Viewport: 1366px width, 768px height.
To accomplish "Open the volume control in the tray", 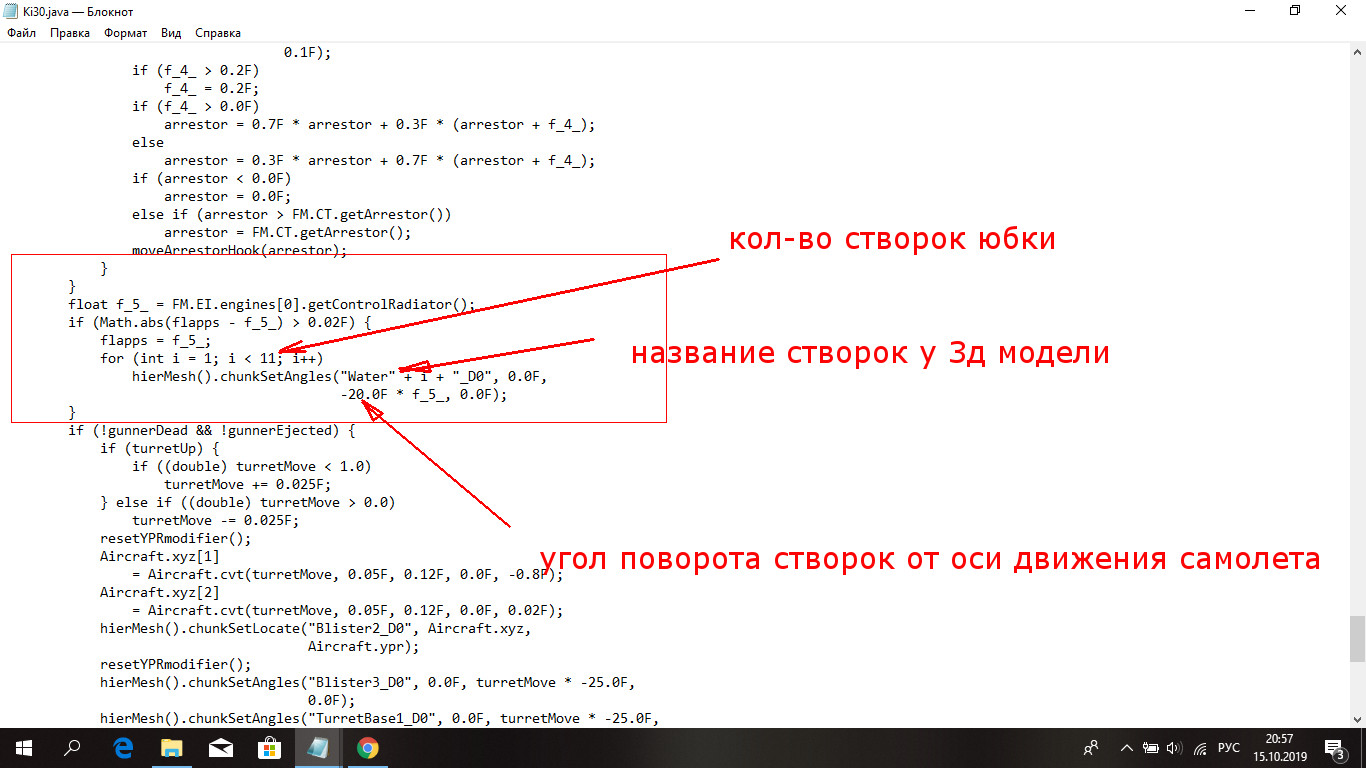I will click(1174, 748).
